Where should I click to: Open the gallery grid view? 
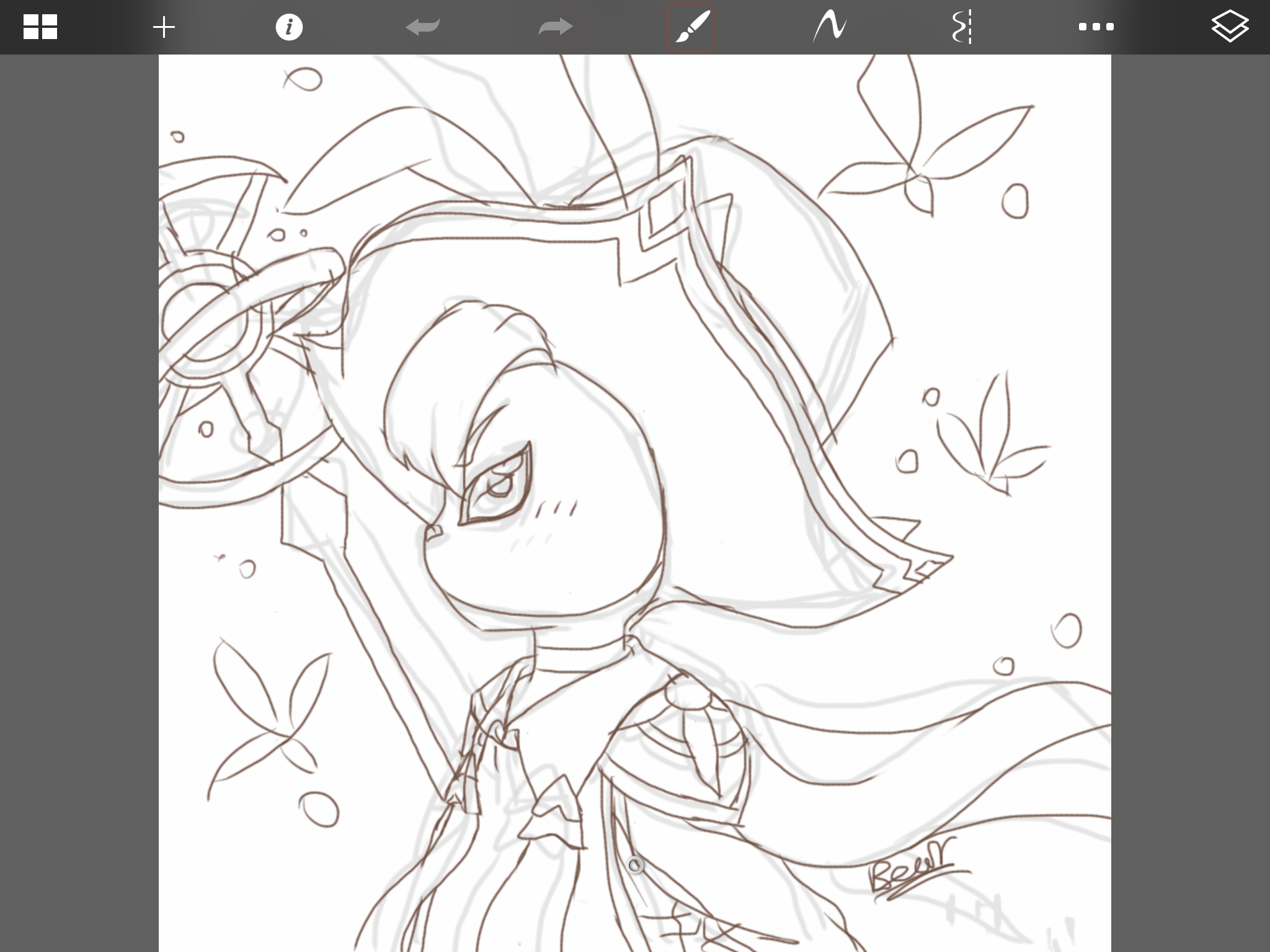[40, 27]
